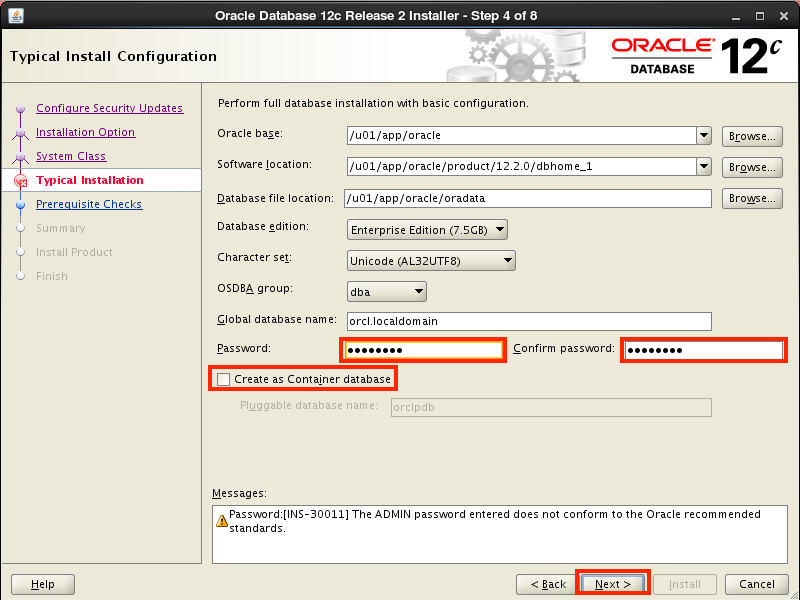This screenshot has width=800, height=600.
Task: Go to System Class step
Action: coord(71,156)
